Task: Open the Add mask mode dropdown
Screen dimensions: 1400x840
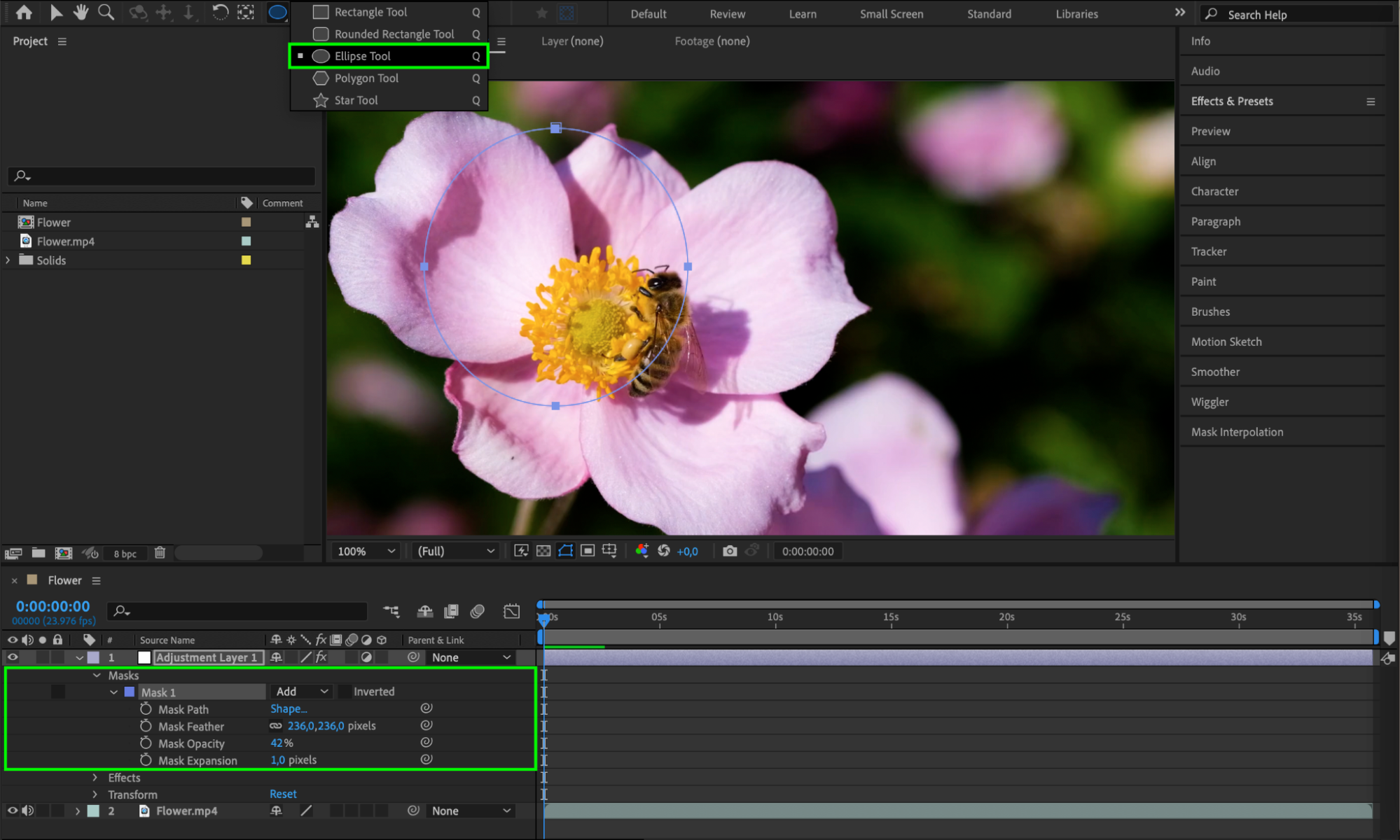Action: pos(301,692)
